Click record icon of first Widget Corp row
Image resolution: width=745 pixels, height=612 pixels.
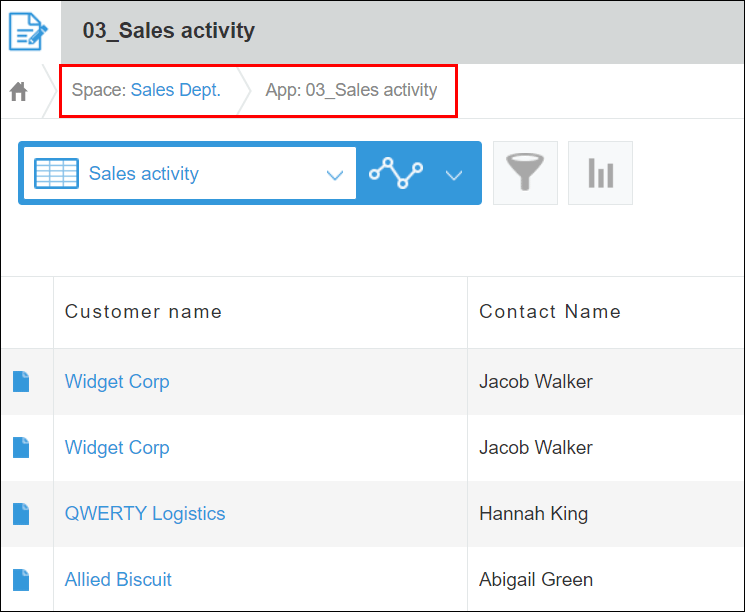[x=21, y=381]
